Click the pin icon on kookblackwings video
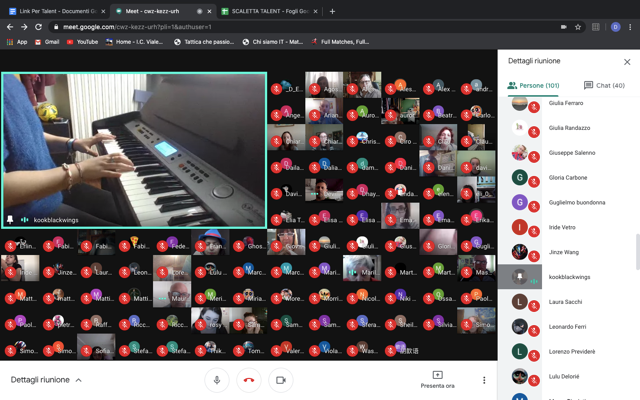 point(11,219)
